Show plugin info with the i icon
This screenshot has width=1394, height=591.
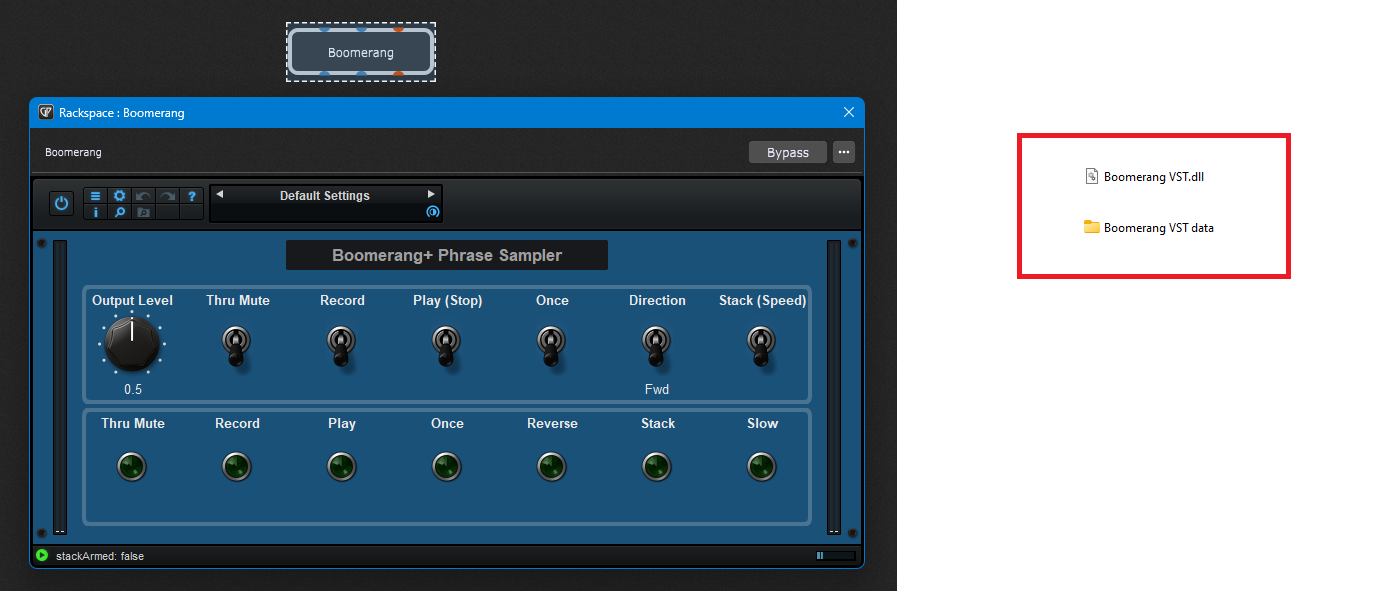(x=96, y=212)
